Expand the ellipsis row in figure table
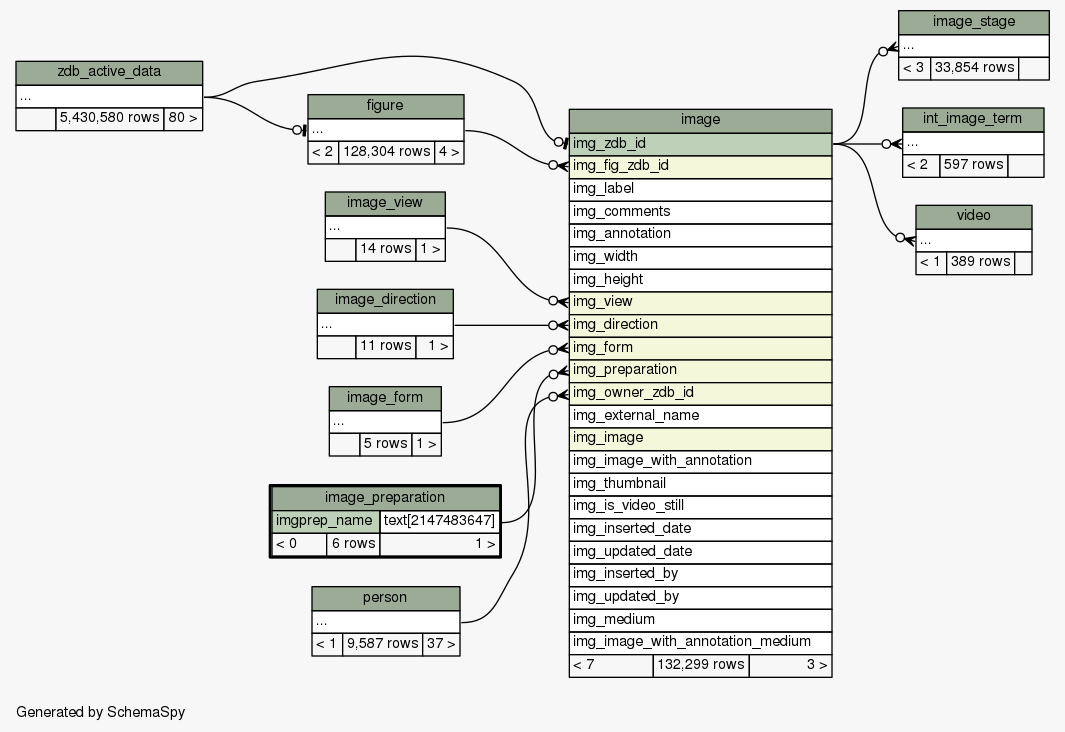1065x732 pixels. click(x=385, y=130)
